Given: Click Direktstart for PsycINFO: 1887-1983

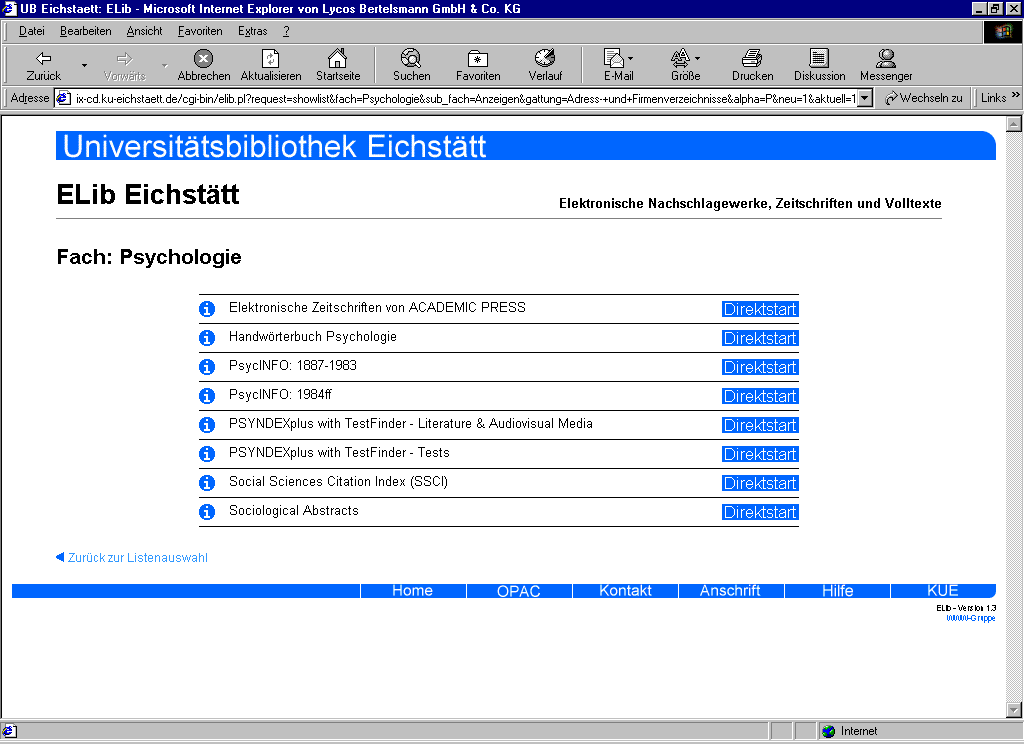Looking at the screenshot, I should point(760,367).
